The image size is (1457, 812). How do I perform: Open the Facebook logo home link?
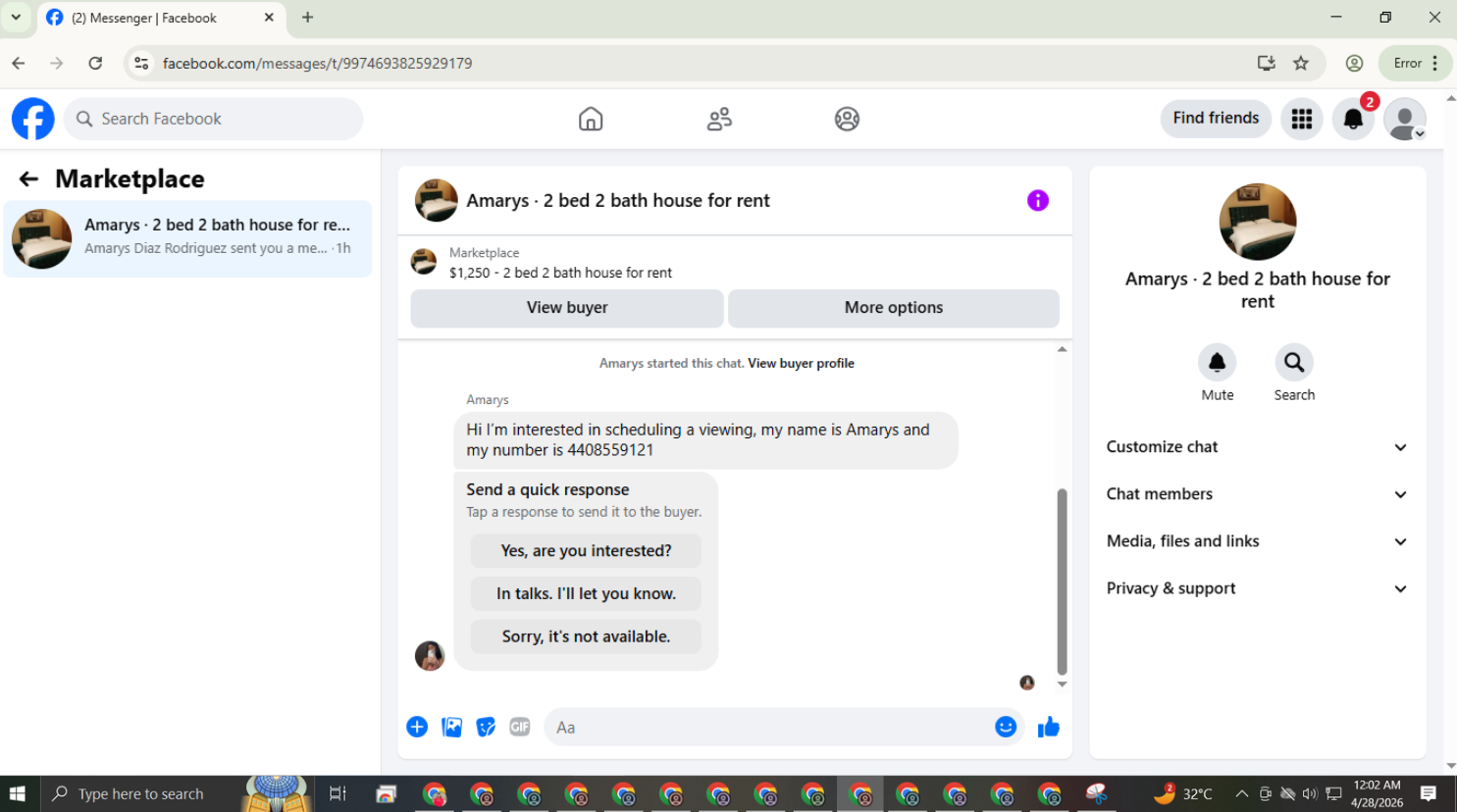tap(33, 119)
